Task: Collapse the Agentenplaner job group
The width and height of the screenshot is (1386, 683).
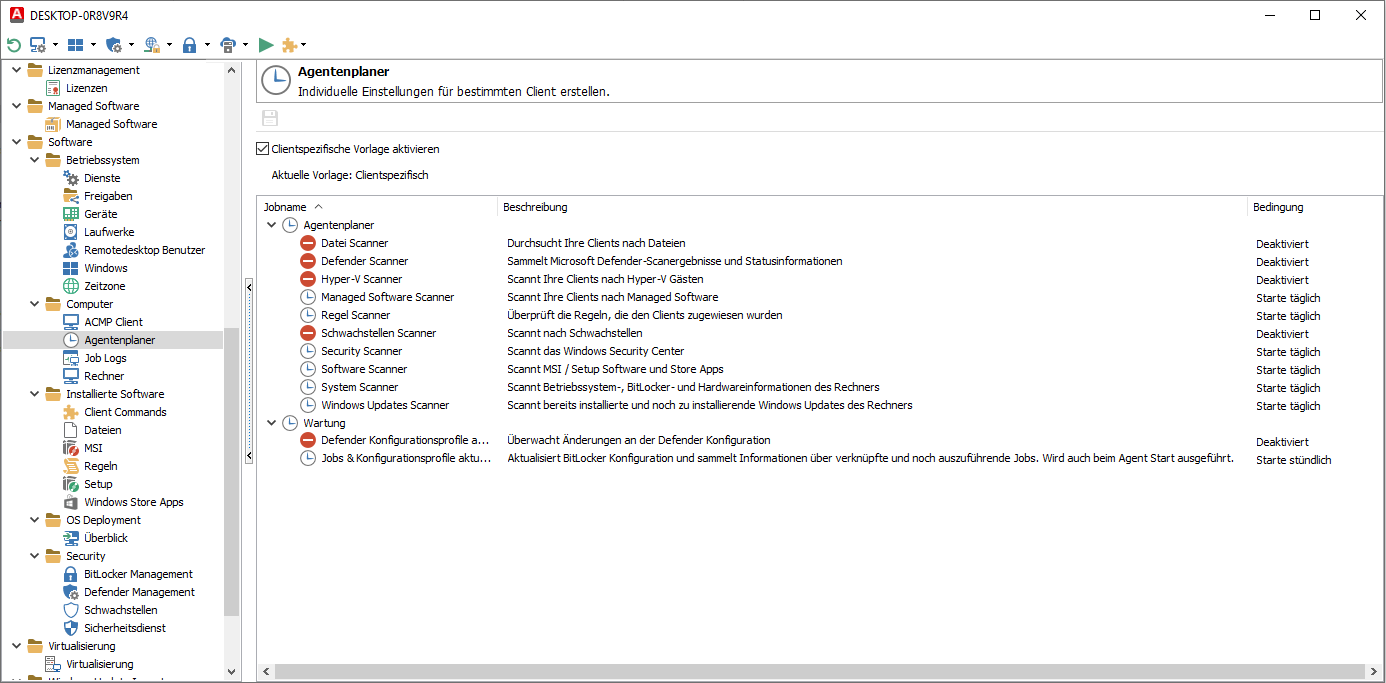Action: [x=270, y=224]
